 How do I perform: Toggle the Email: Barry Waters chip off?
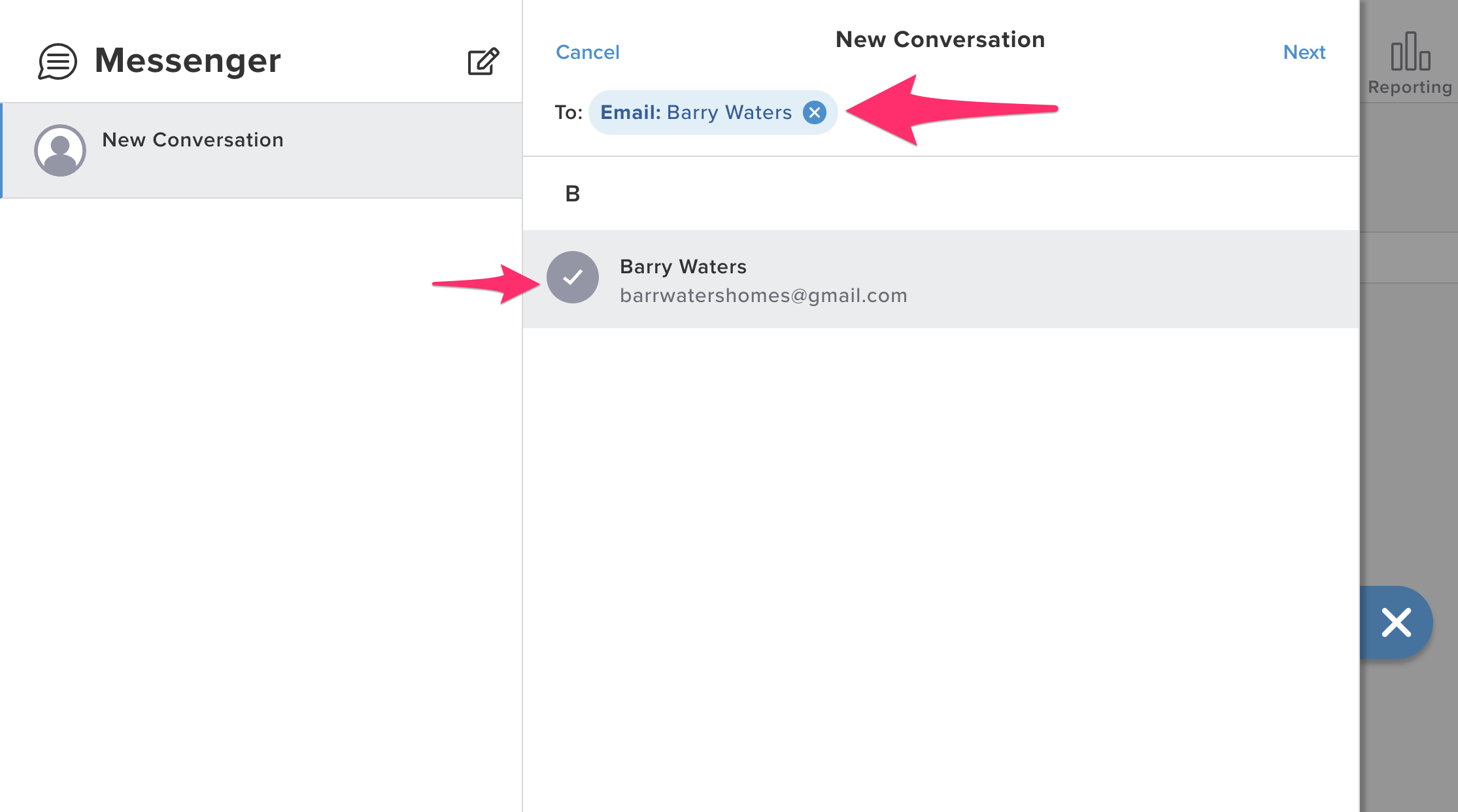point(815,112)
